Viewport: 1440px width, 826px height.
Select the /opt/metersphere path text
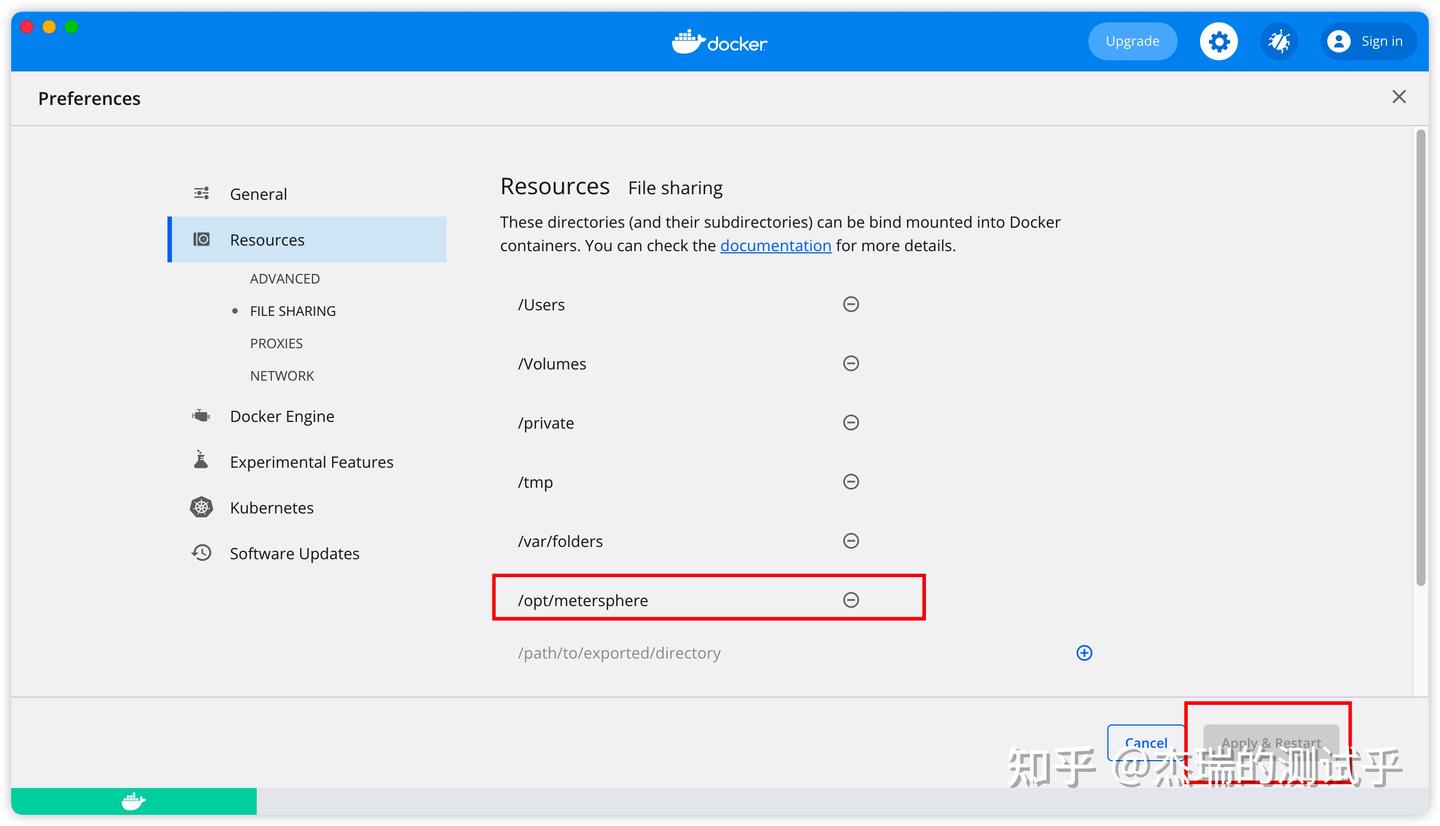click(583, 600)
